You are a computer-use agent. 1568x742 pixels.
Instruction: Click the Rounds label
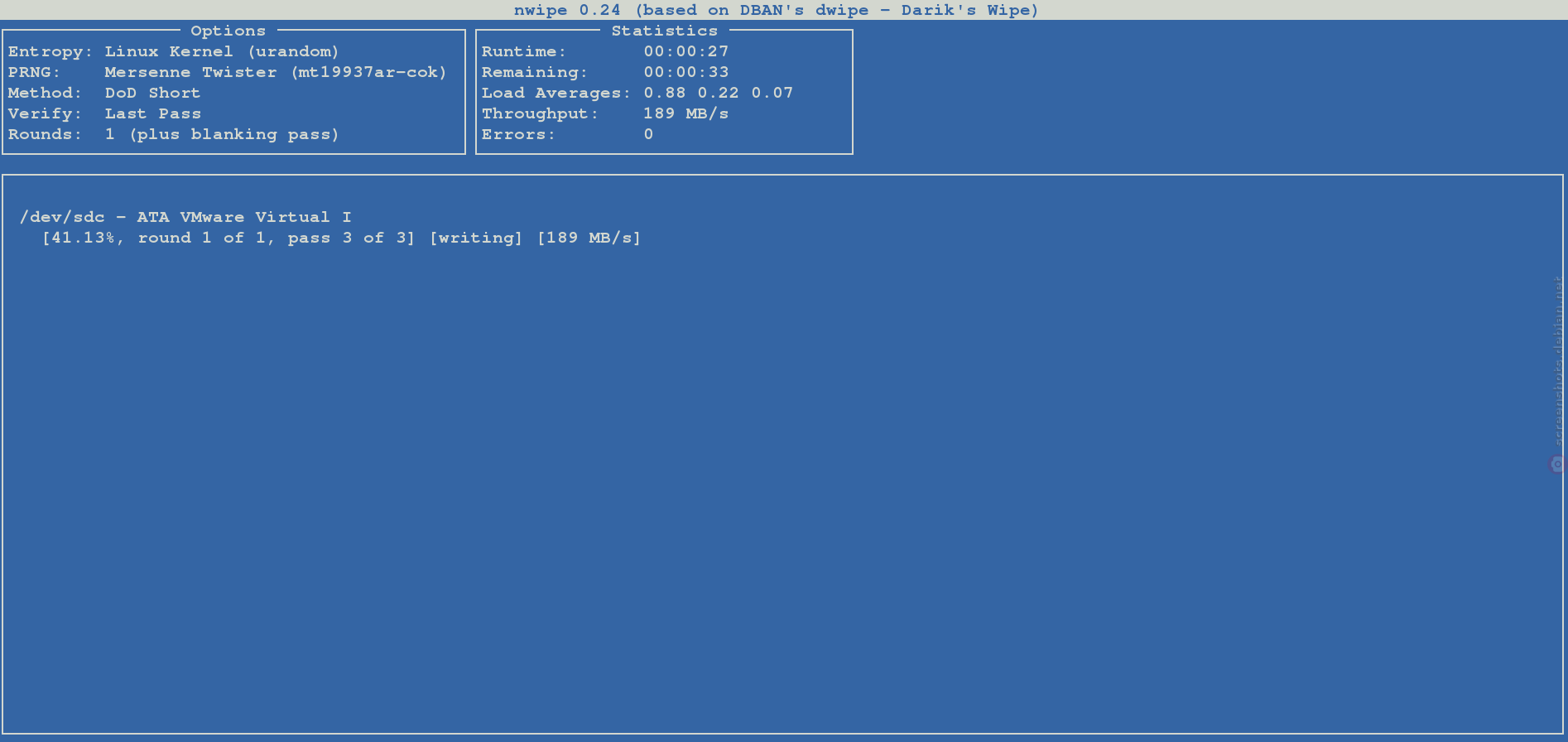pos(45,134)
